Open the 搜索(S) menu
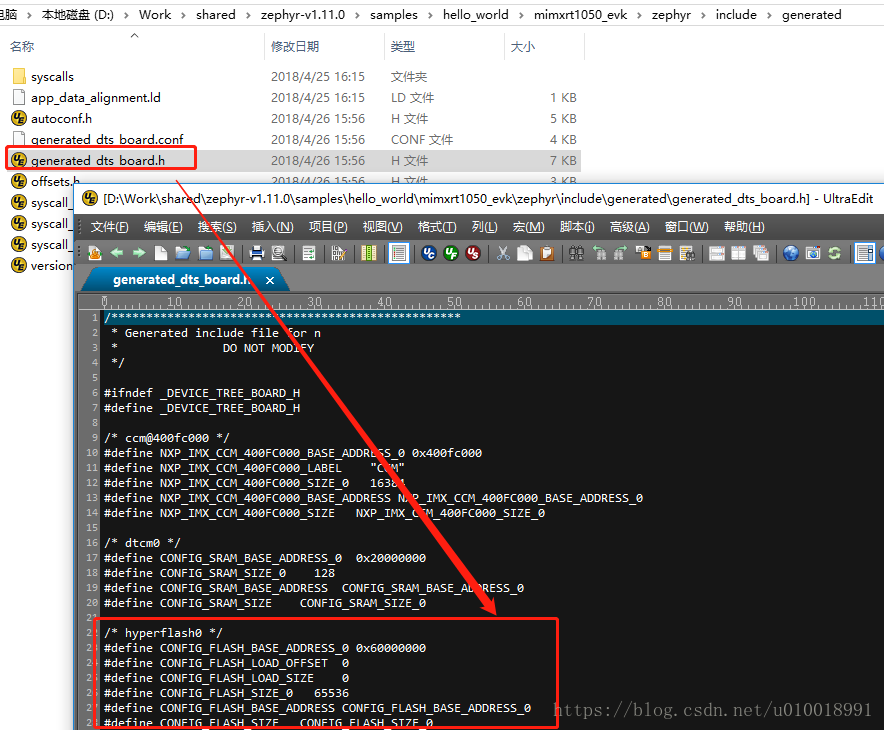 click(x=217, y=227)
